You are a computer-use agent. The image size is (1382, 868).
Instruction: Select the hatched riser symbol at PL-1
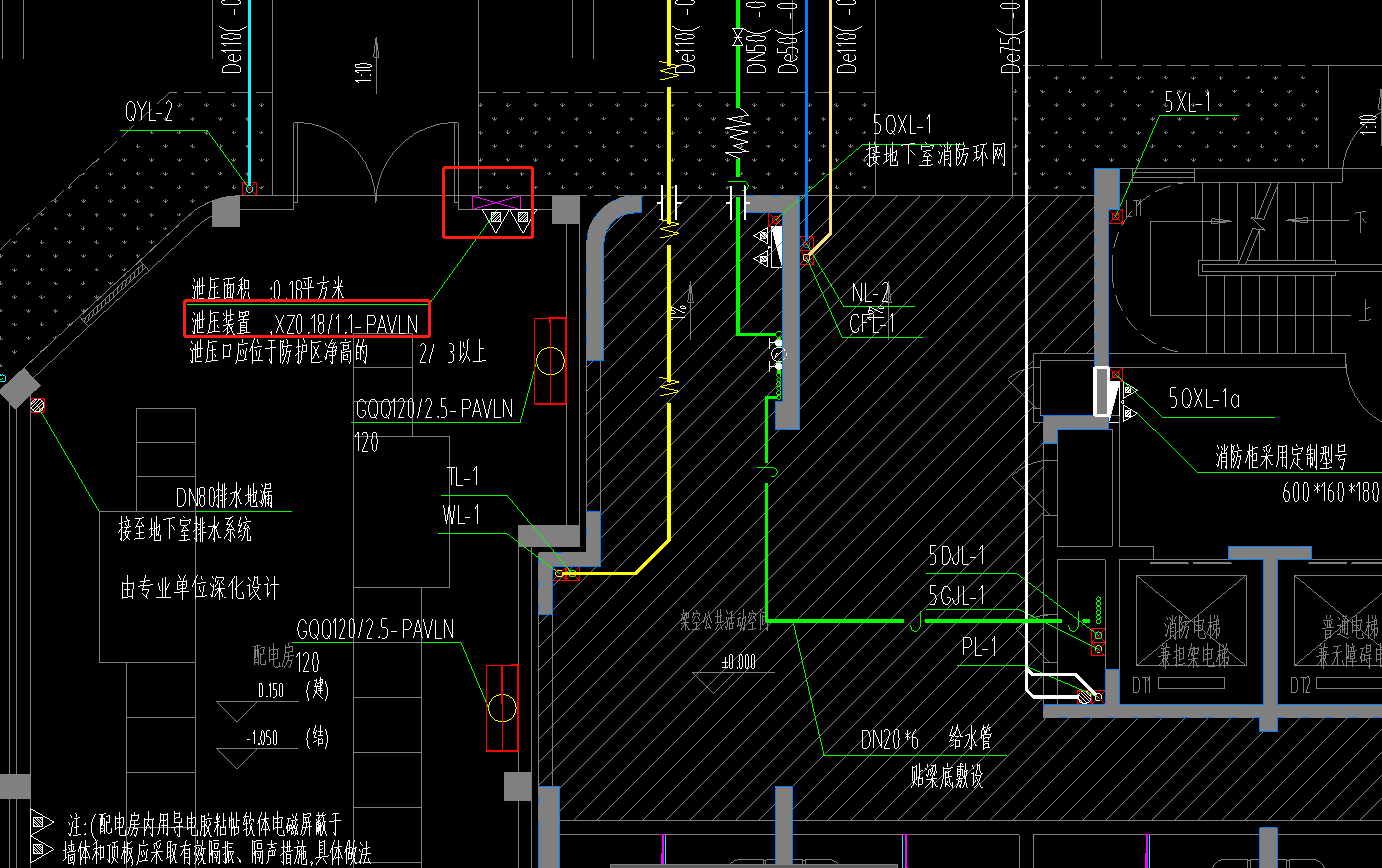coord(1084,698)
